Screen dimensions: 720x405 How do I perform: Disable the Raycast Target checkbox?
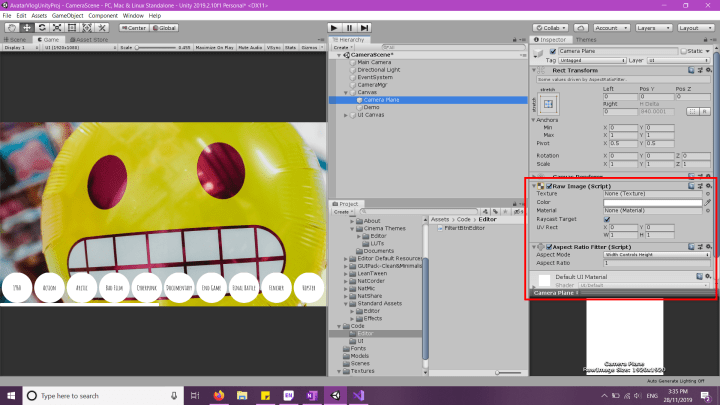click(x=606, y=219)
